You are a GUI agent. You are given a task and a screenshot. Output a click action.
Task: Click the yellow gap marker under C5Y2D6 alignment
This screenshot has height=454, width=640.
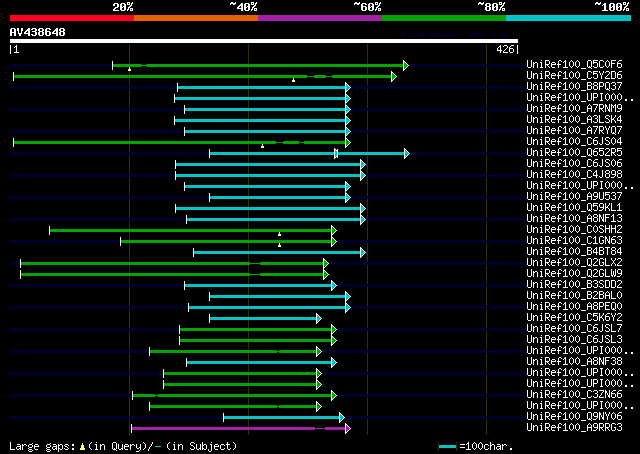pyautogui.click(x=293, y=80)
